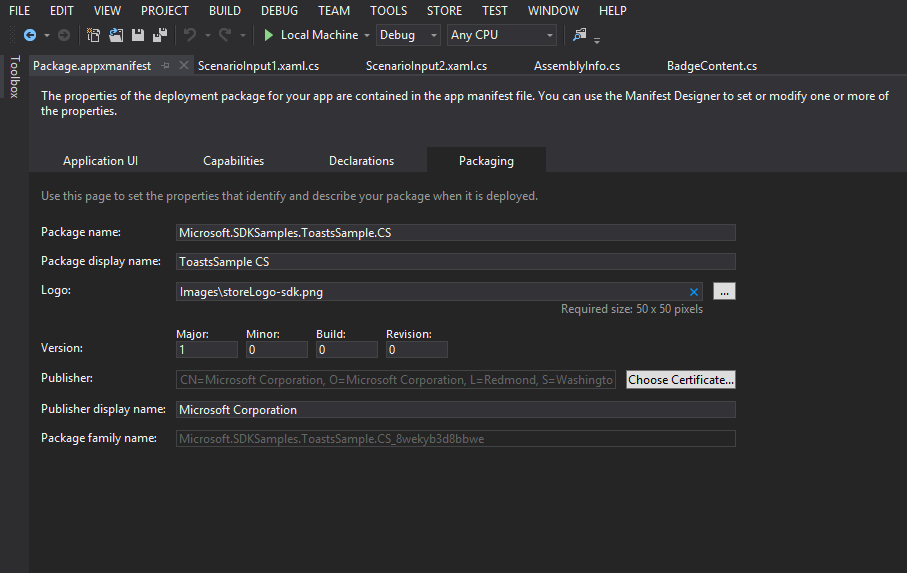Click the Redo arrow icon

225,35
